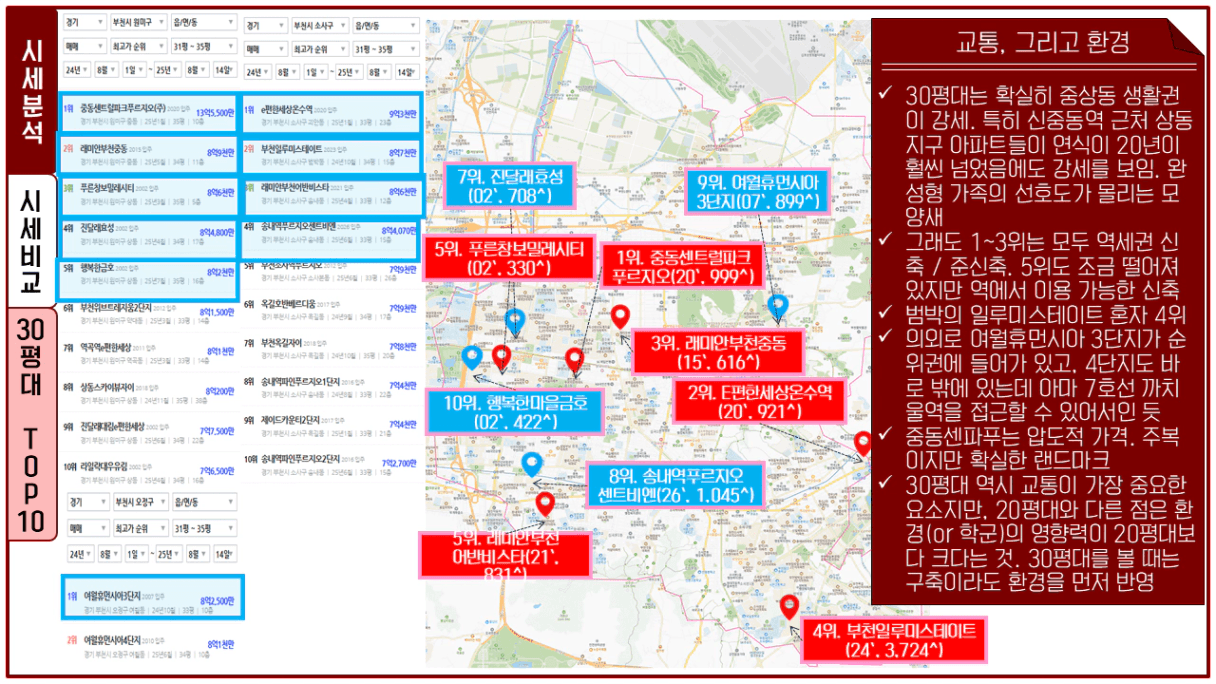Expand 31평~35평 size dropdown in 소사구 filters

coord(385,48)
